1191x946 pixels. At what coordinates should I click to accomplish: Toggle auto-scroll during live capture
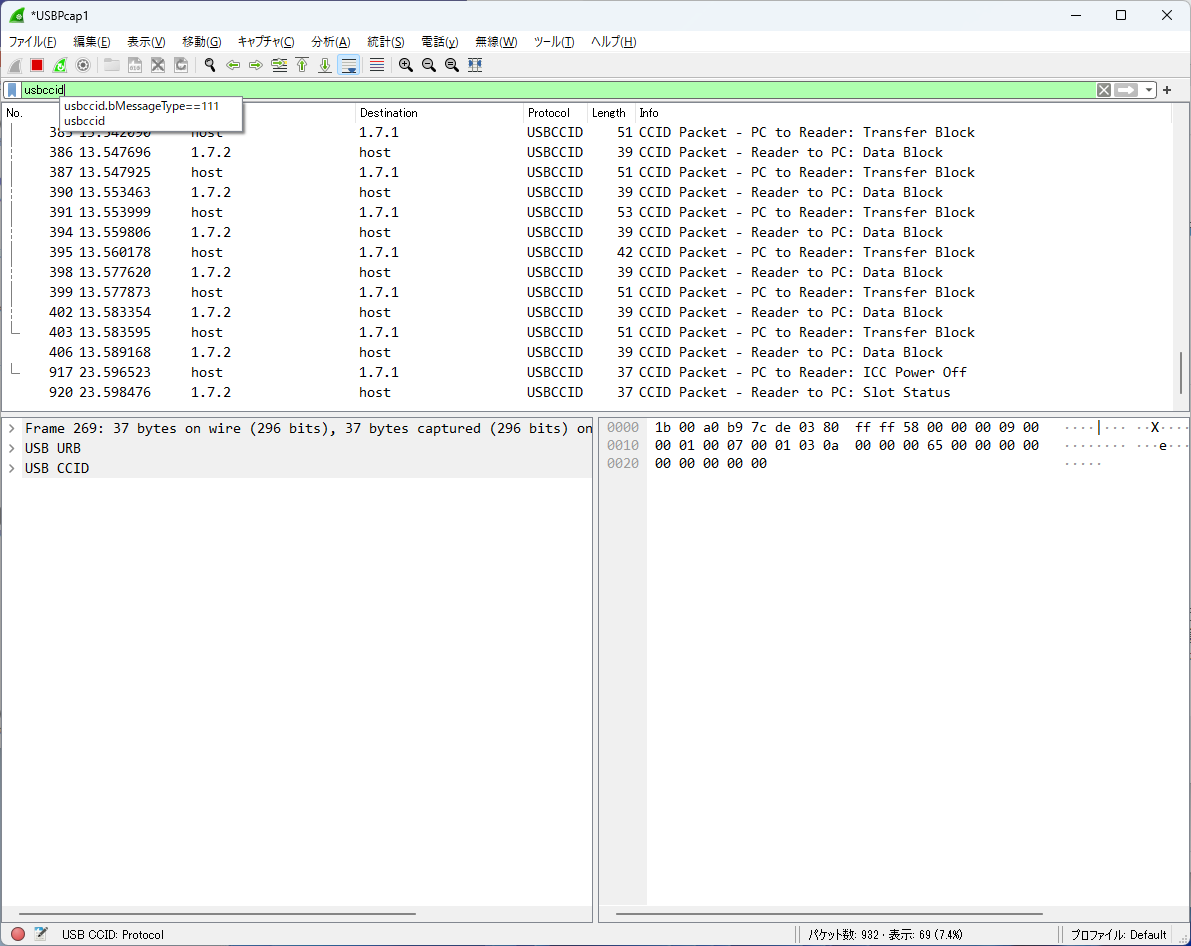coord(349,65)
